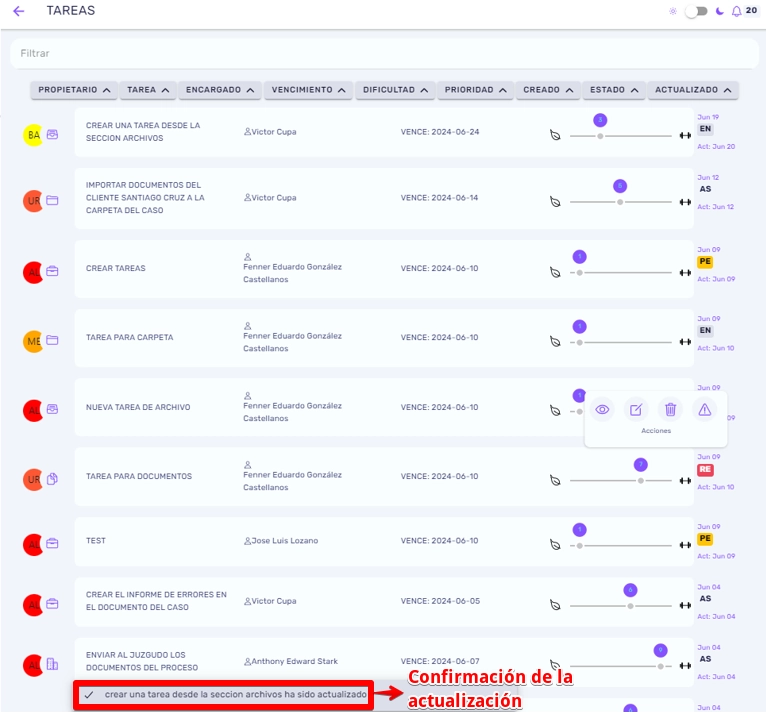Screen dimensions: 766x717
Task: Open the notifications bell
Action: (x=736, y=11)
